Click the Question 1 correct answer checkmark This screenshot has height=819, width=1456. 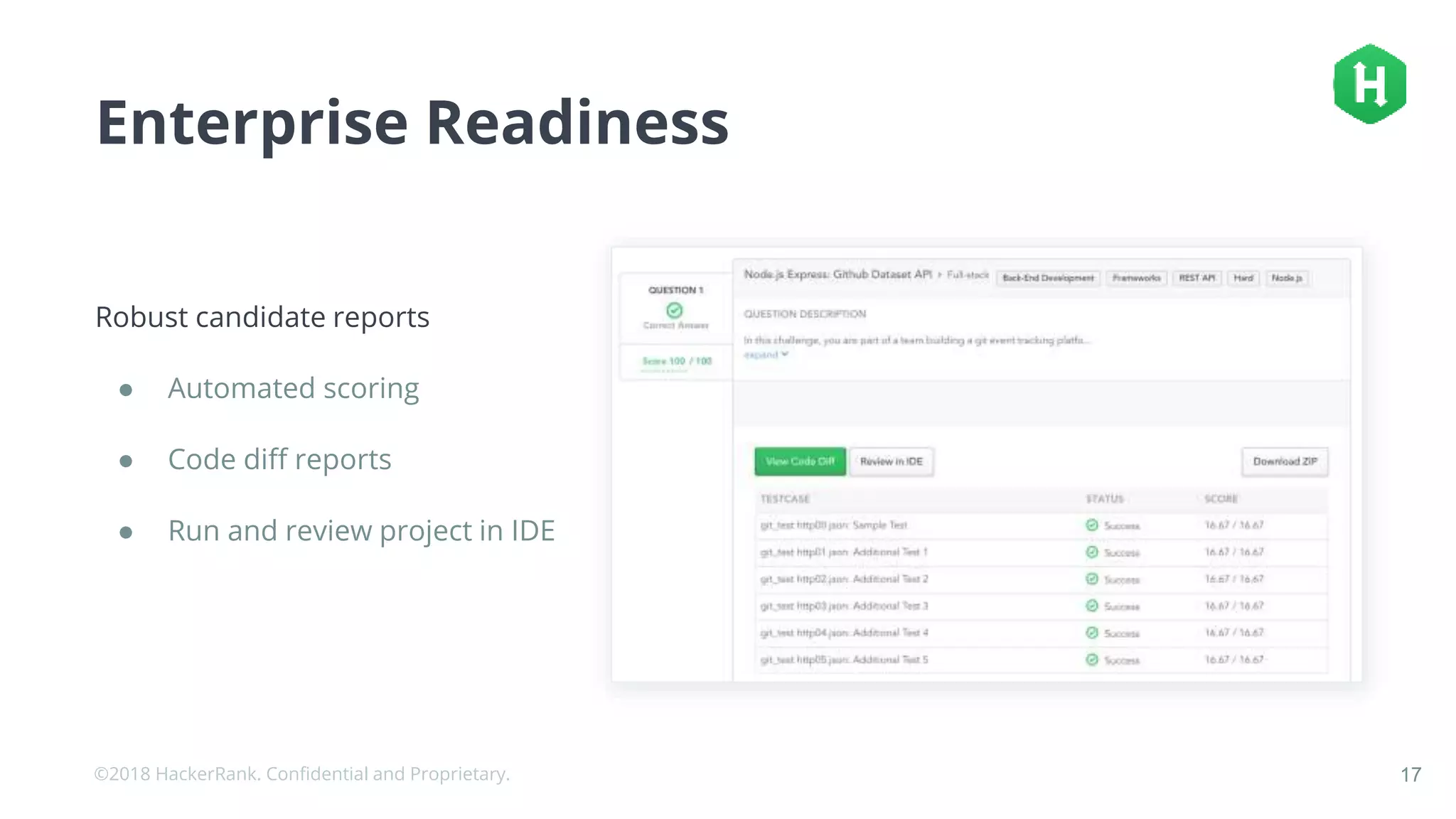(675, 310)
